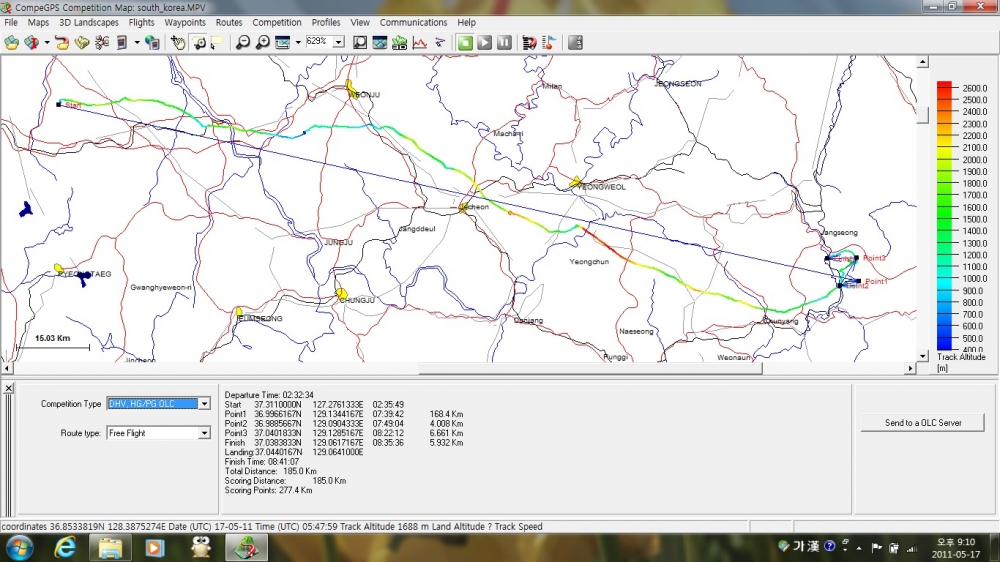The image size is (1000, 562).
Task: Open the File menu
Action: point(11,22)
